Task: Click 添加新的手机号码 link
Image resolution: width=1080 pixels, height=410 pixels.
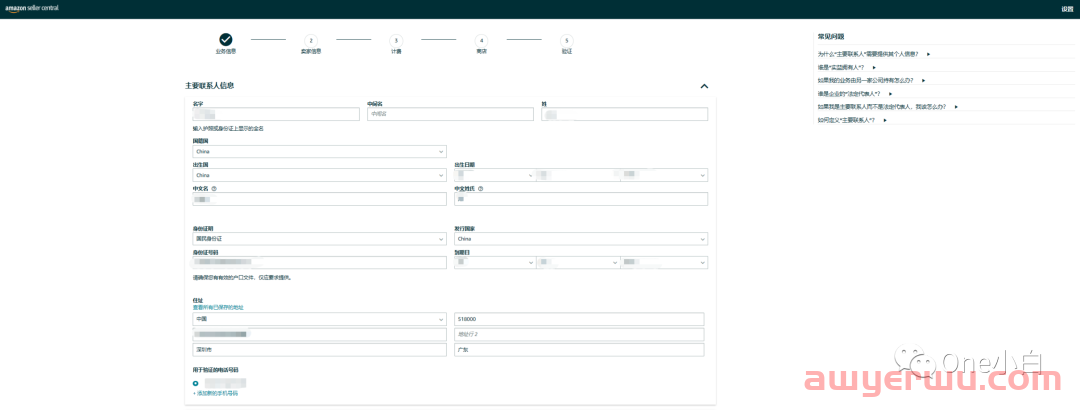Action: click(215, 393)
